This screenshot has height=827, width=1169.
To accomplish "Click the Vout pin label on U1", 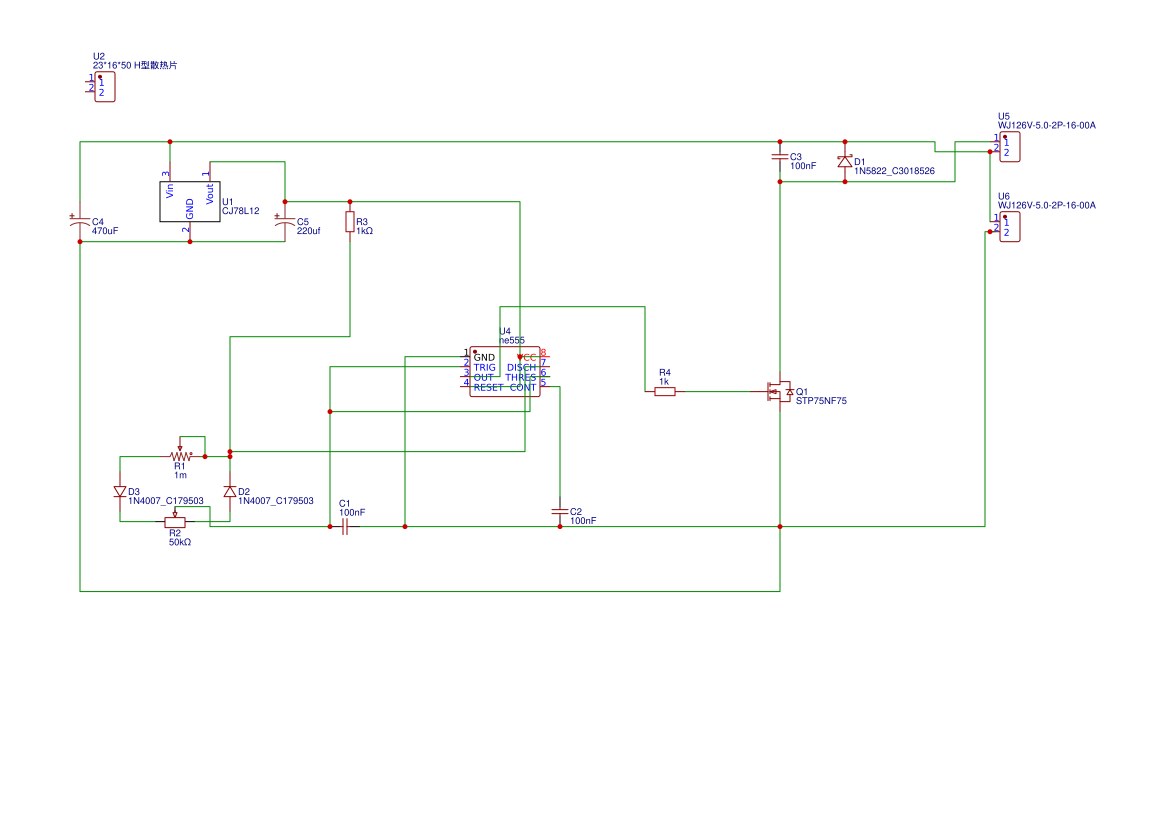I will click(x=210, y=194).
